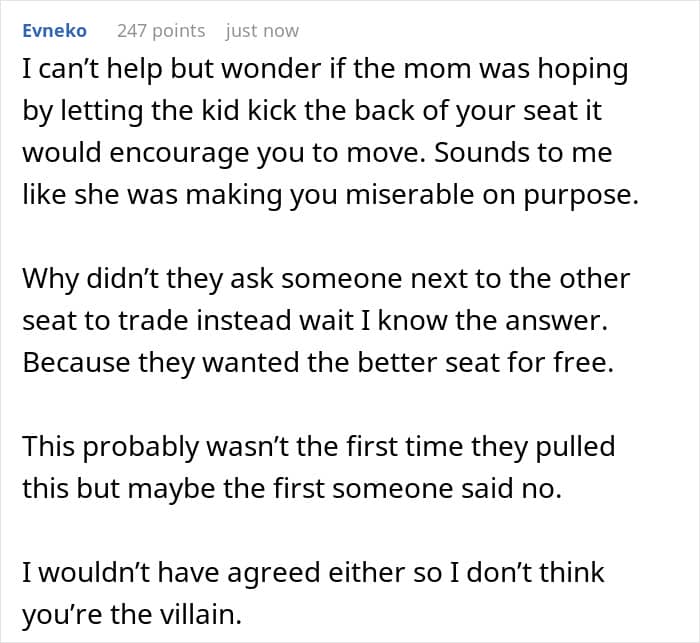
Task: Click the 247 points score label
Action: [161, 30]
